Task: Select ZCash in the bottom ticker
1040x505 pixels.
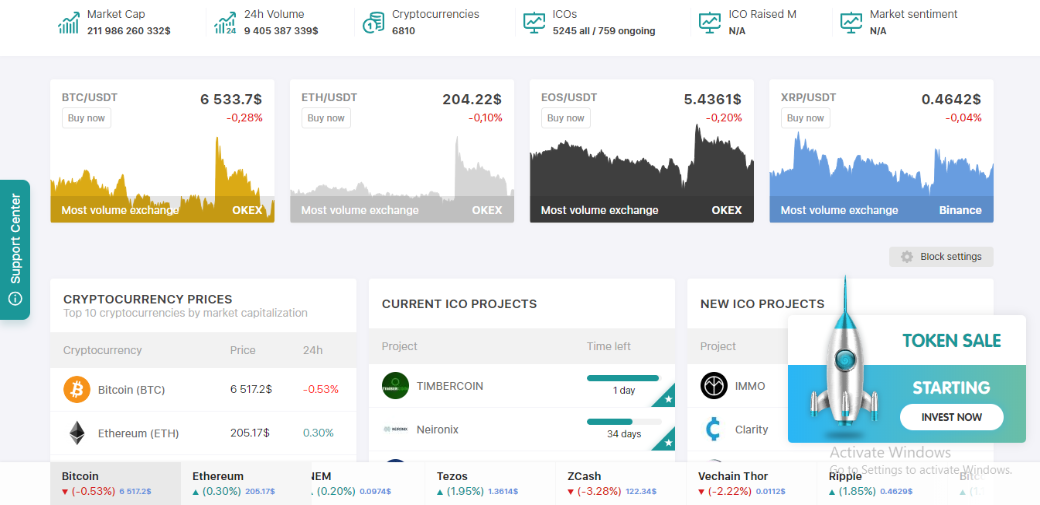Action: click(621, 483)
